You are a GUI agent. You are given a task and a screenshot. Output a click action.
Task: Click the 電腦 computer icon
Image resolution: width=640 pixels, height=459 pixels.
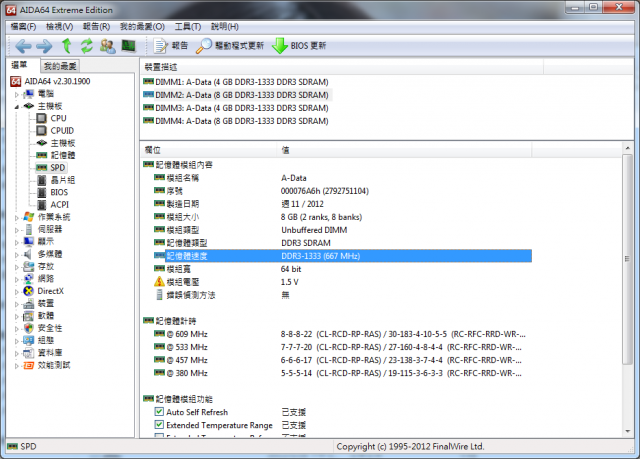tap(29, 94)
